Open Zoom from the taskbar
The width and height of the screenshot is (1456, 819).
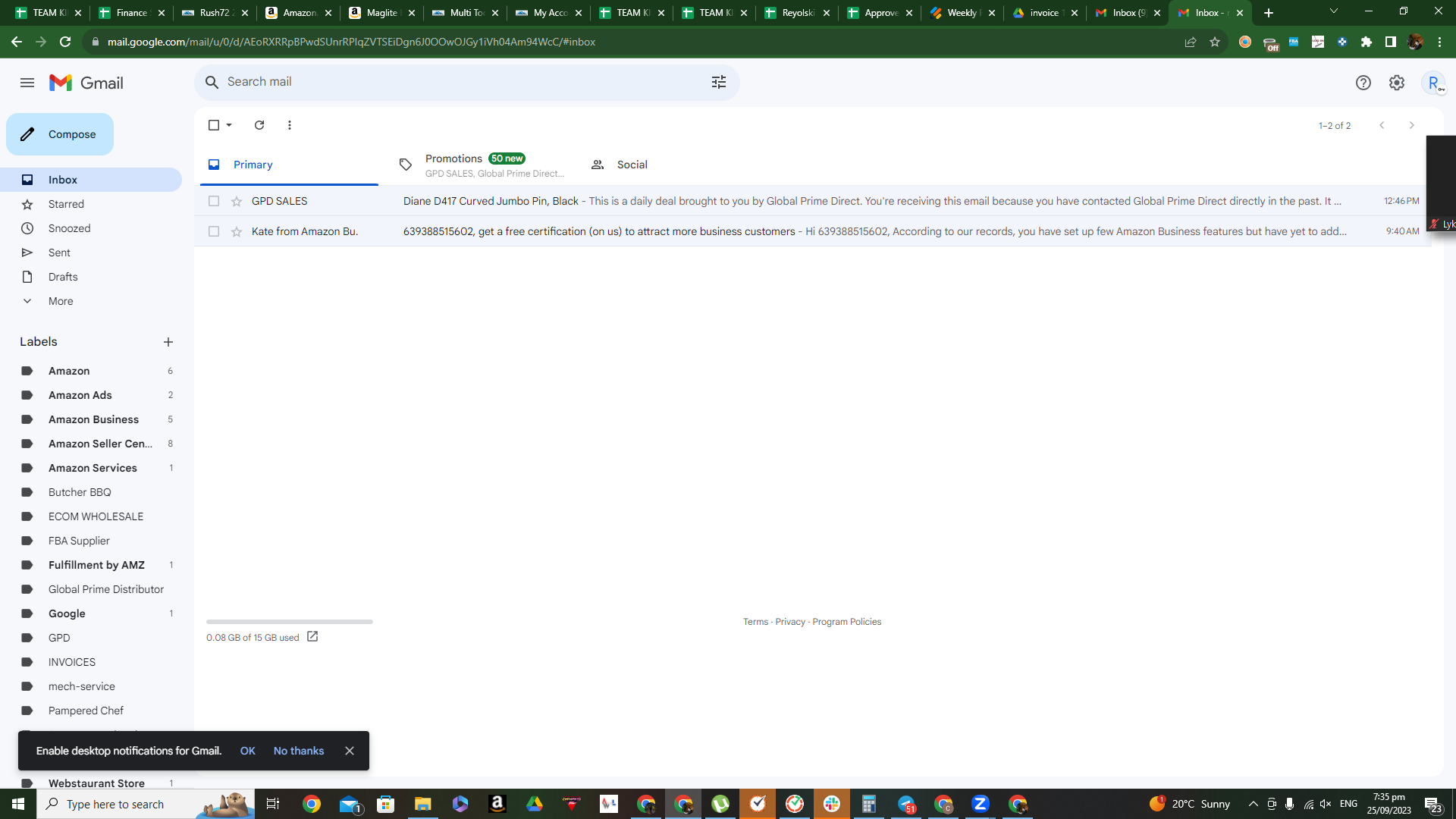(981, 804)
